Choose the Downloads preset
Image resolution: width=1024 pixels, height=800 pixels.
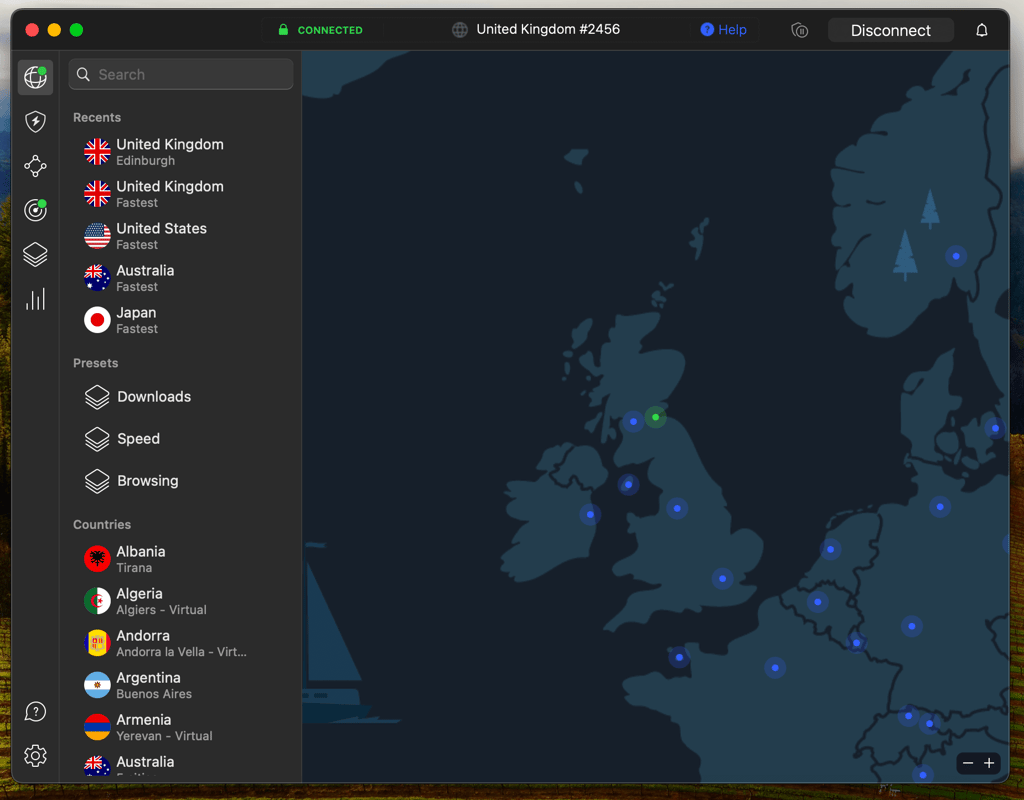tap(183, 397)
